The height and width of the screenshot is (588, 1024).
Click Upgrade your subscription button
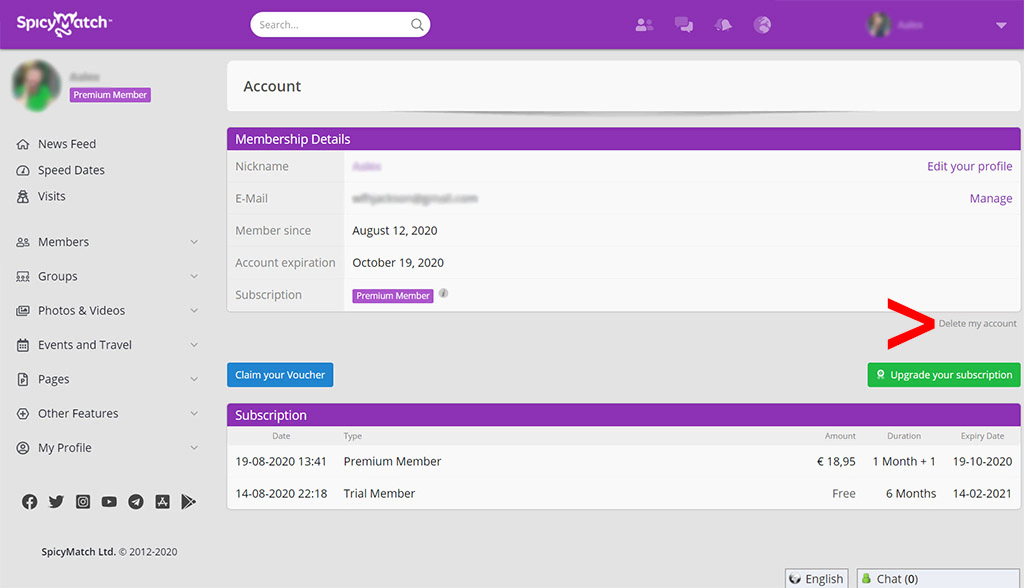coord(943,375)
